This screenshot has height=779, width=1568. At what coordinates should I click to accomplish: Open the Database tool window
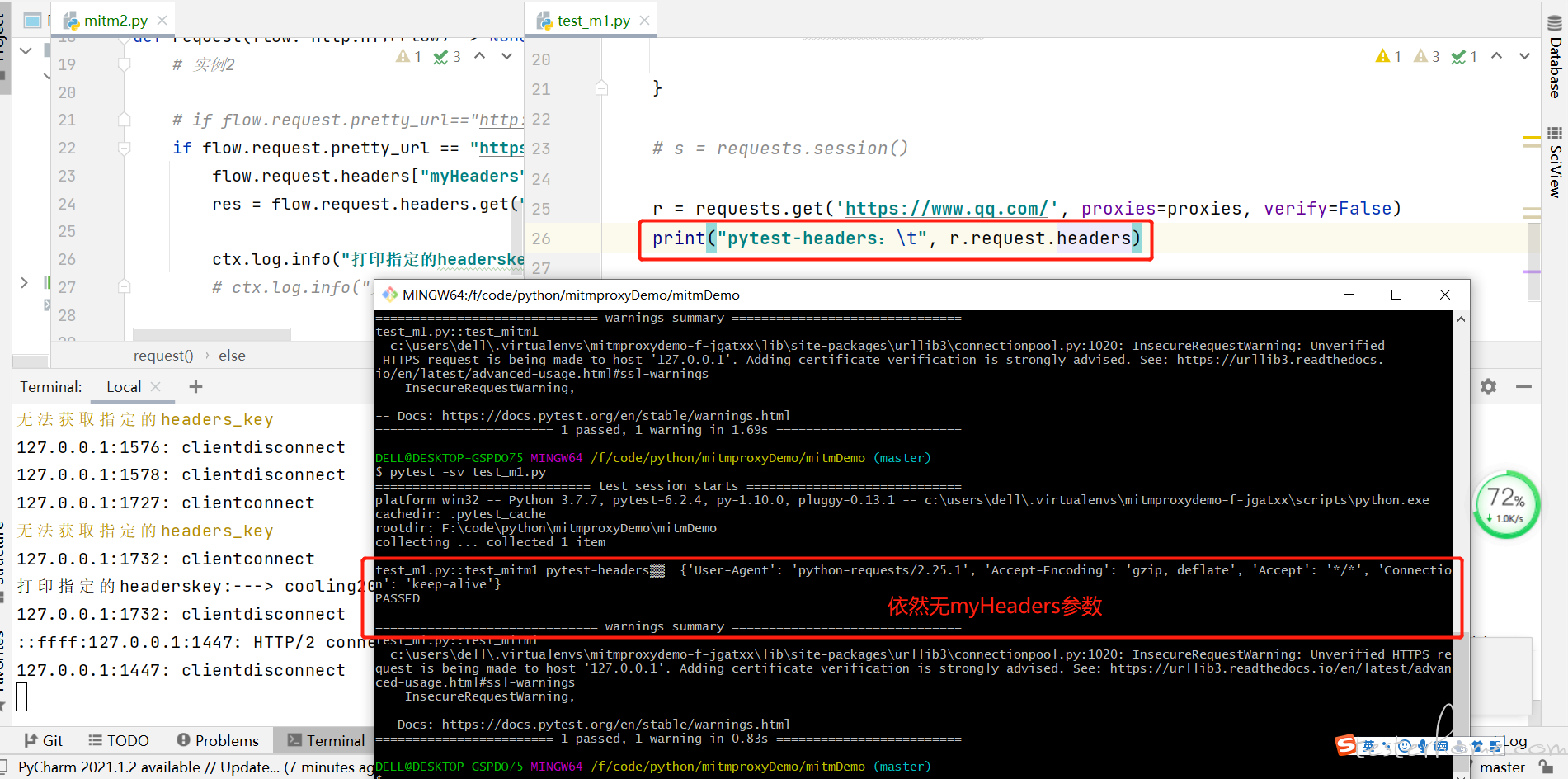(1555, 56)
